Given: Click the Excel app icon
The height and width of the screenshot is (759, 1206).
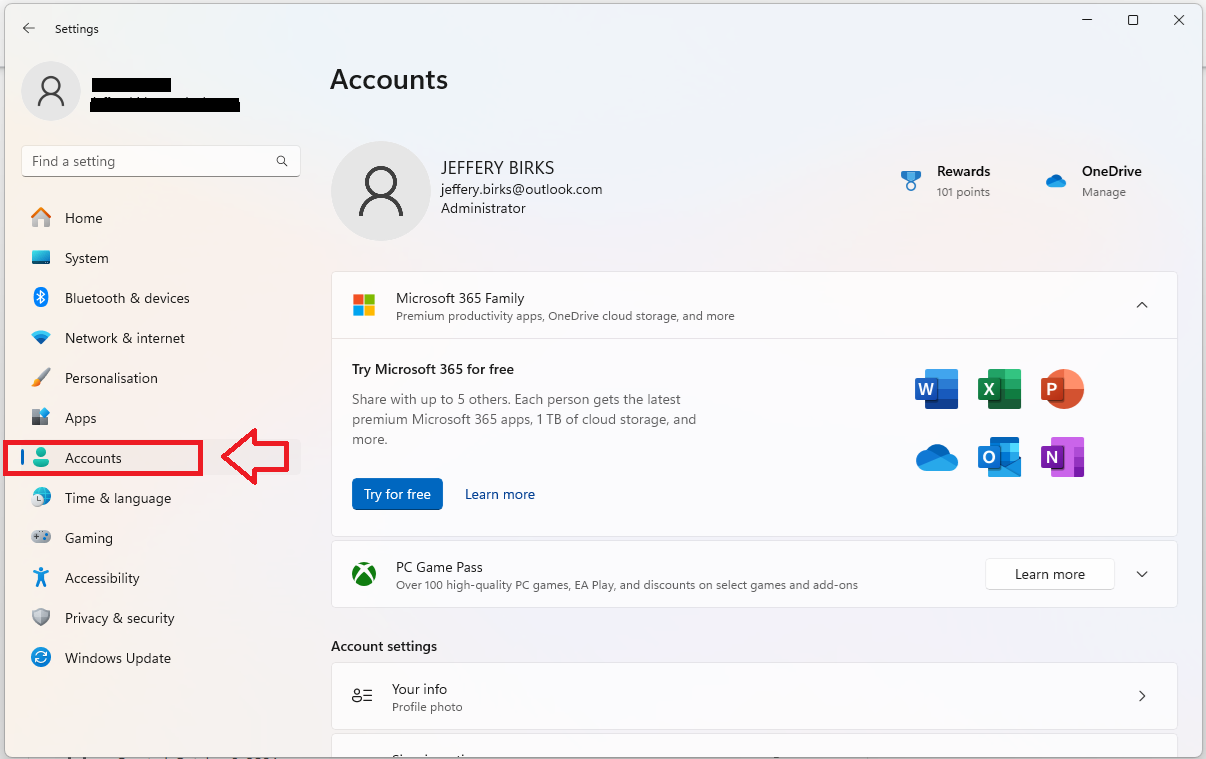Looking at the screenshot, I should (999, 389).
